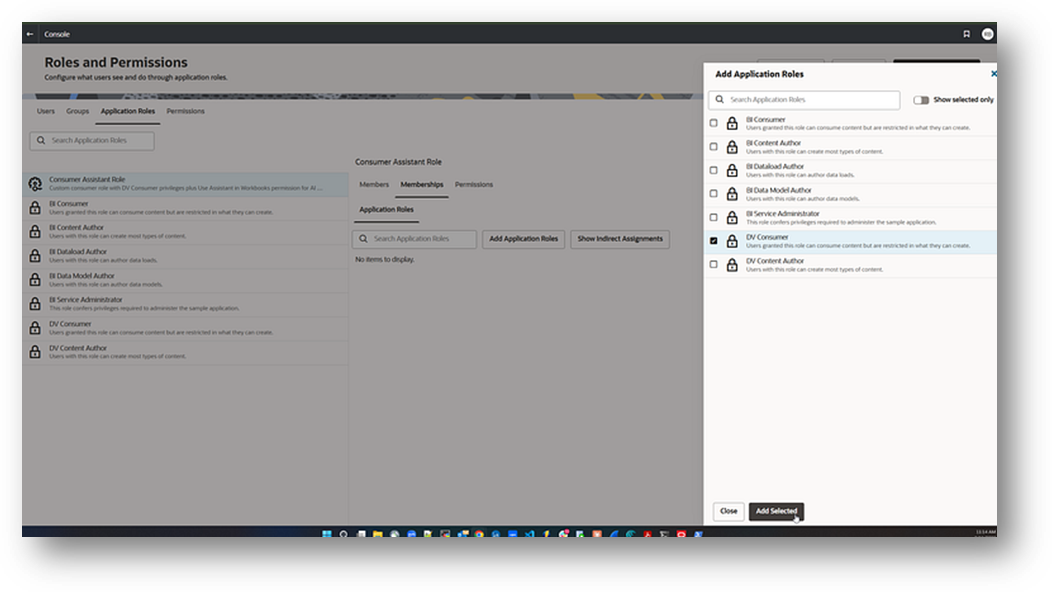Click the lock icon for BI Content Author in dialog

[x=732, y=146]
